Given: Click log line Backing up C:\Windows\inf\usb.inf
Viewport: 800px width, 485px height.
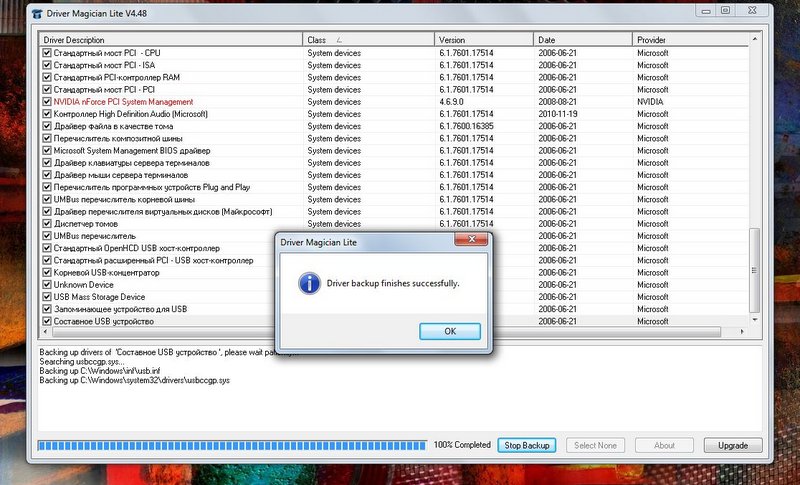Looking at the screenshot, I should [99, 371].
